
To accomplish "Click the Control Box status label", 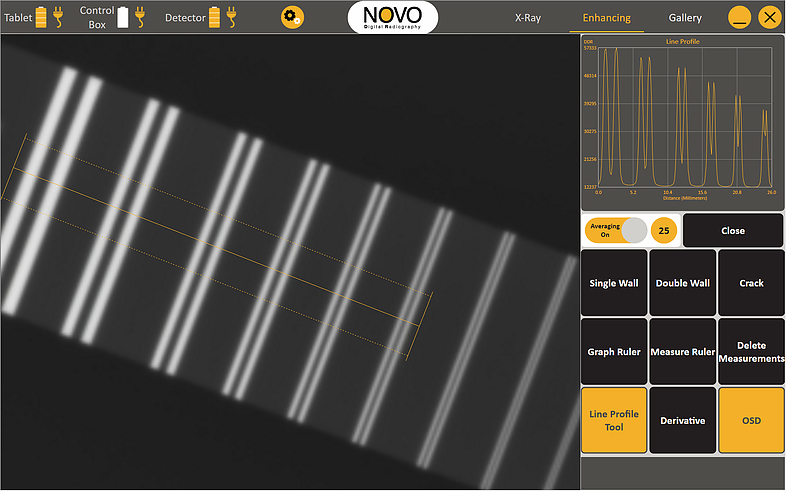I will click(x=97, y=18).
